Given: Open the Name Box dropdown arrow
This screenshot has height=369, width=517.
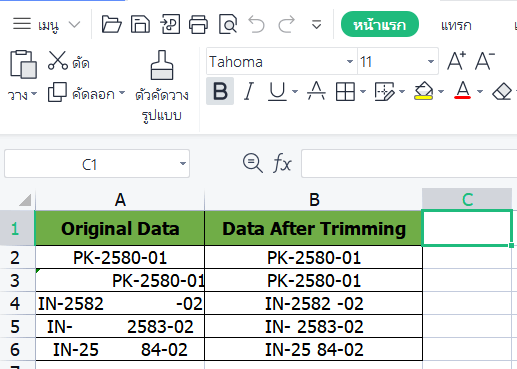Looking at the screenshot, I should [x=183, y=164].
